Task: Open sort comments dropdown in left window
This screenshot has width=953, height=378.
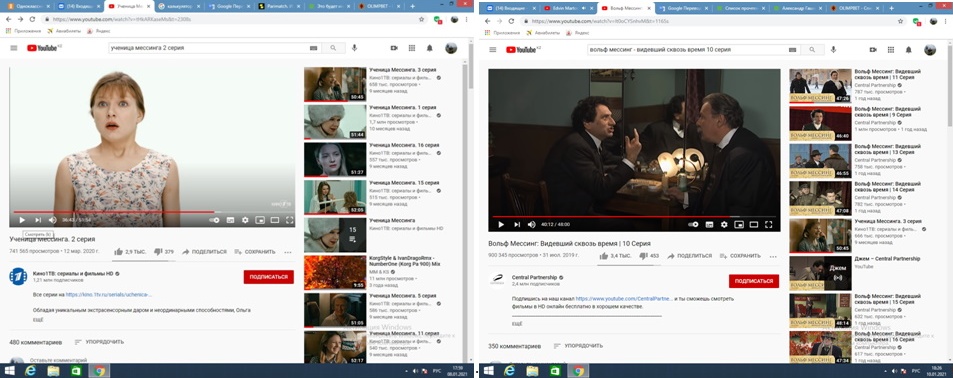Action: (x=99, y=342)
